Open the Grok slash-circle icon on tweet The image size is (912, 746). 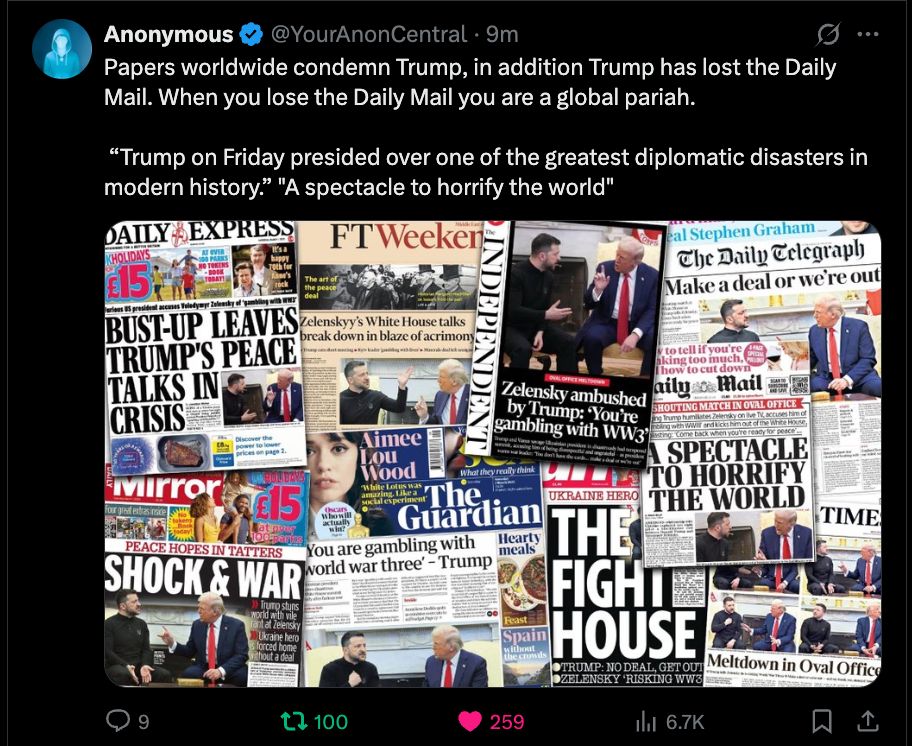(828, 34)
